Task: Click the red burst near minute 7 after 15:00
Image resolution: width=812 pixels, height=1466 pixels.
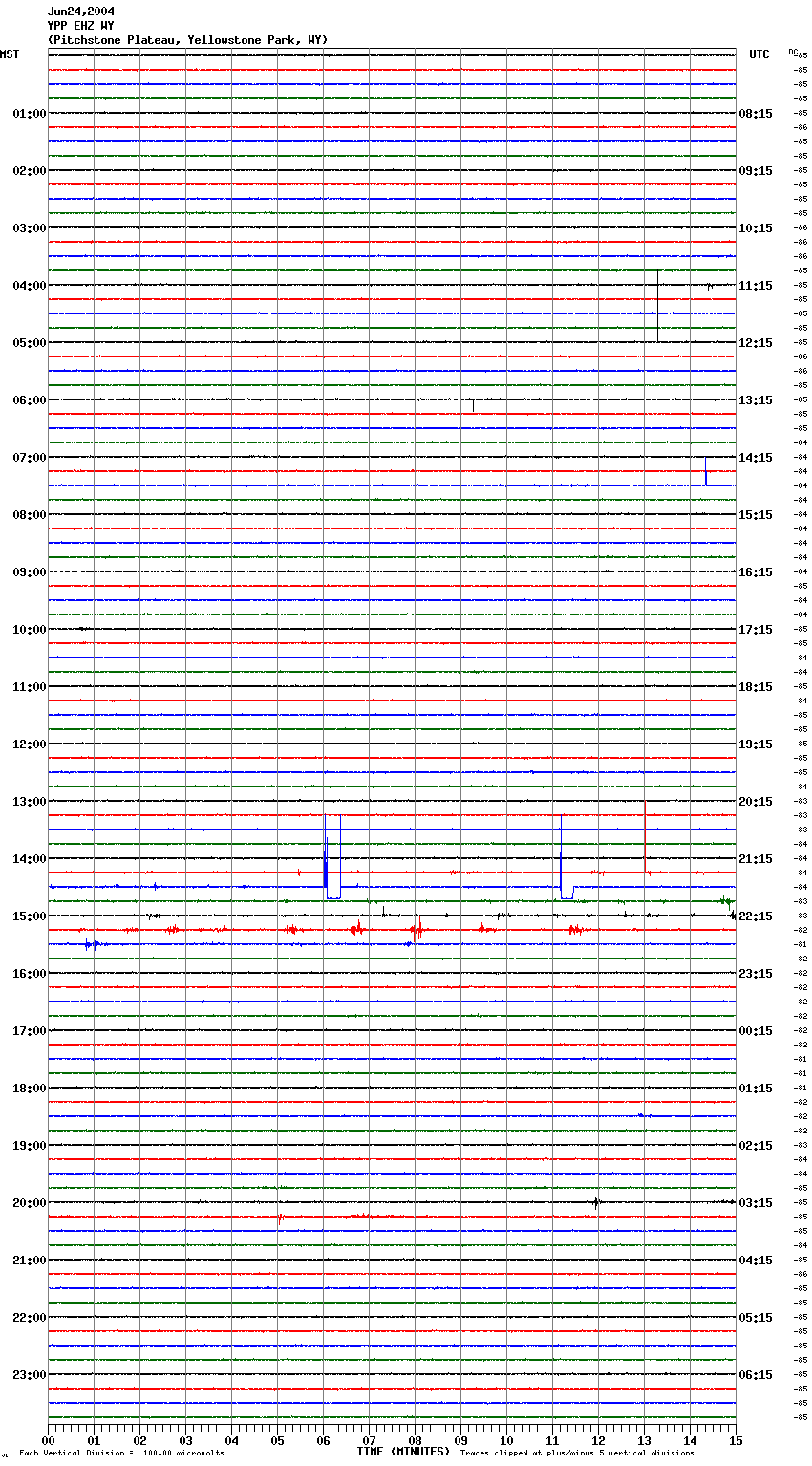Action: [x=356, y=929]
